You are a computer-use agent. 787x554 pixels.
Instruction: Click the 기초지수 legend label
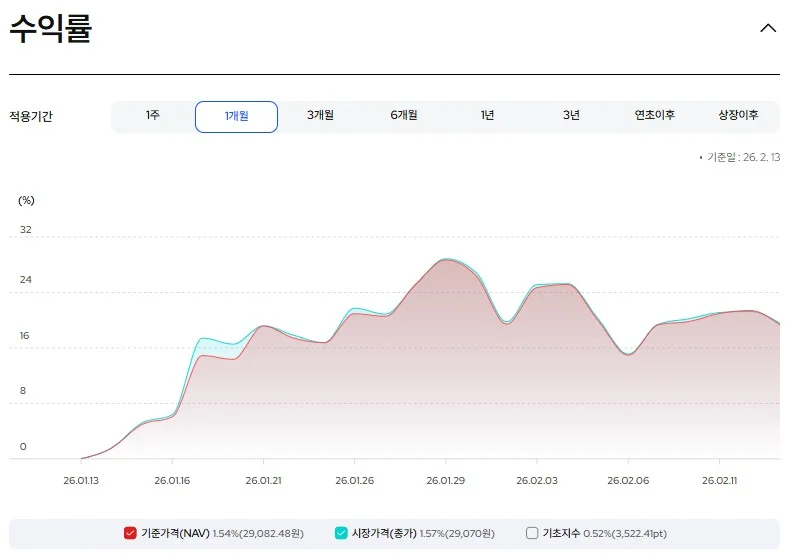[561, 533]
